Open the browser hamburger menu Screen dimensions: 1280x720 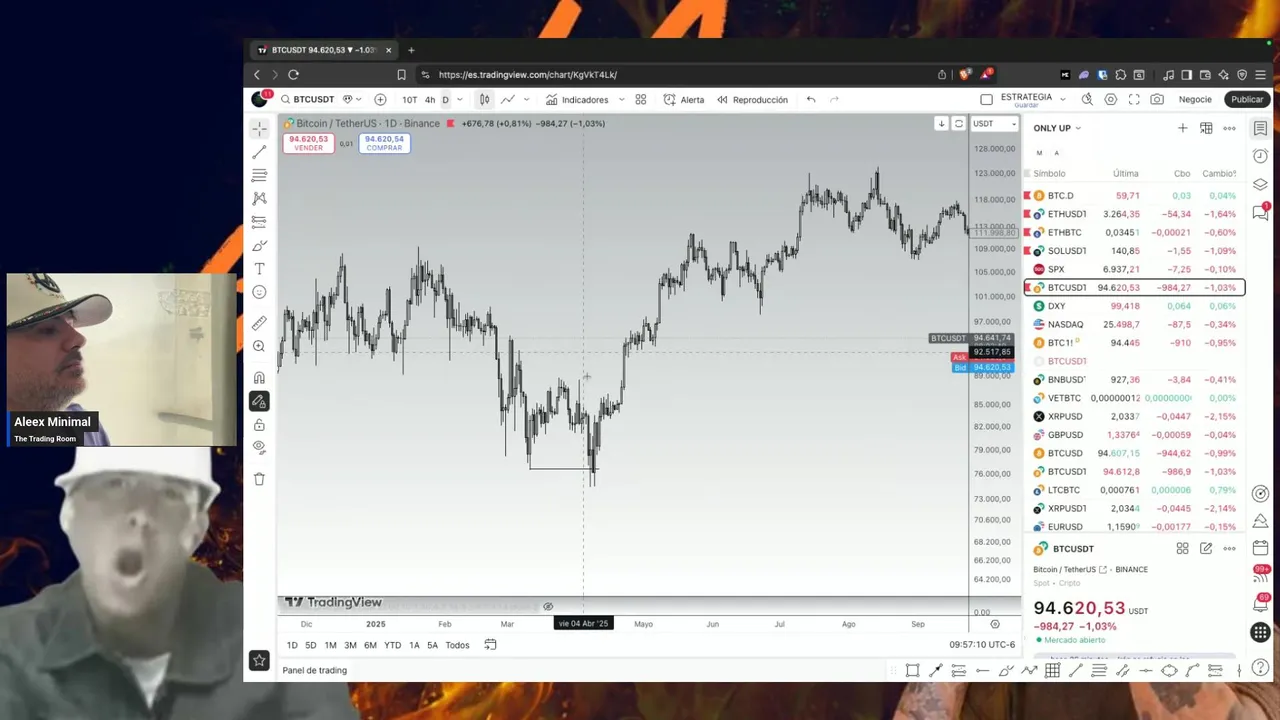point(1260,74)
